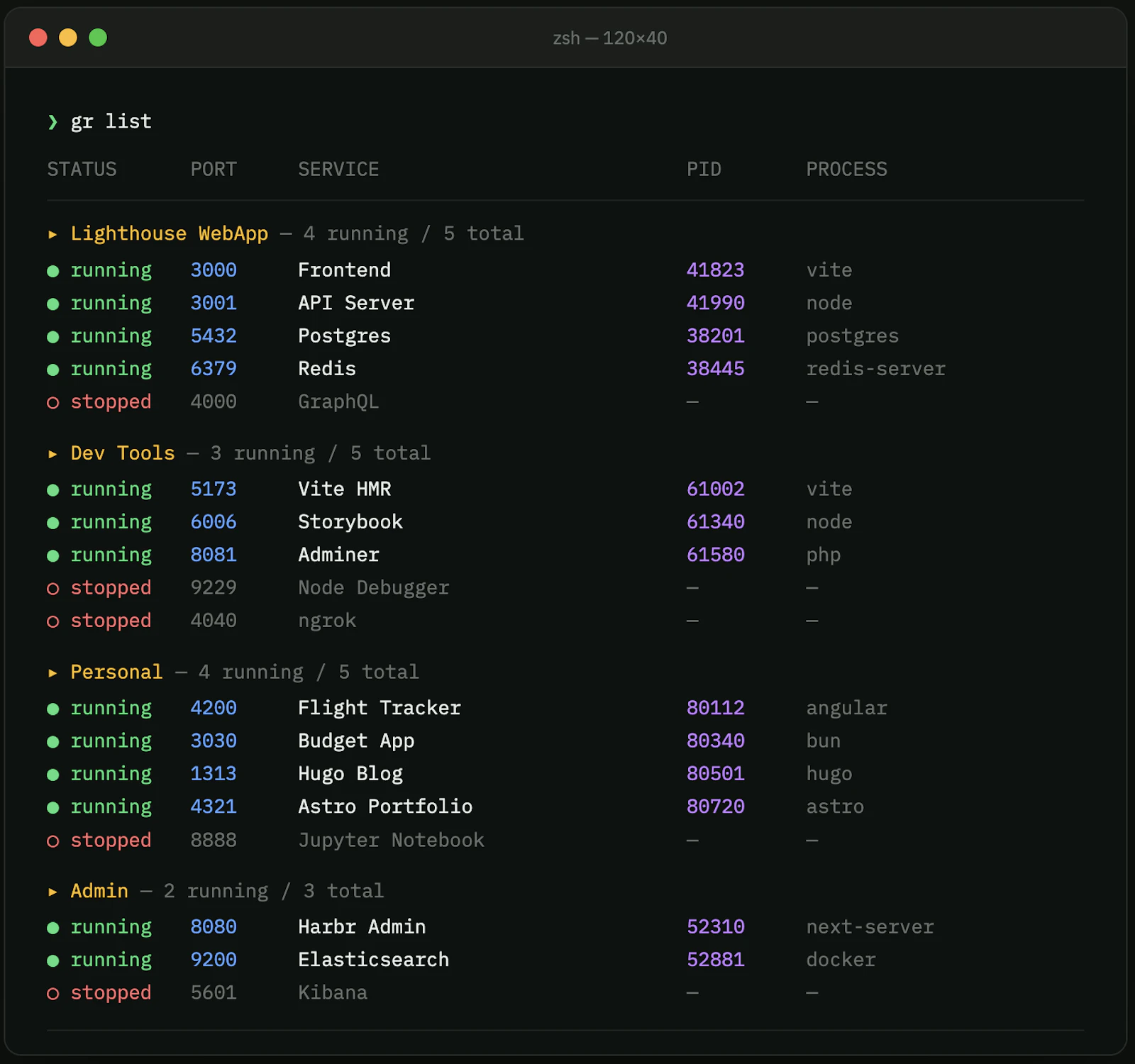Click the red hollow circle beside ngrok
The image size is (1135, 1064).
pyautogui.click(x=52, y=621)
